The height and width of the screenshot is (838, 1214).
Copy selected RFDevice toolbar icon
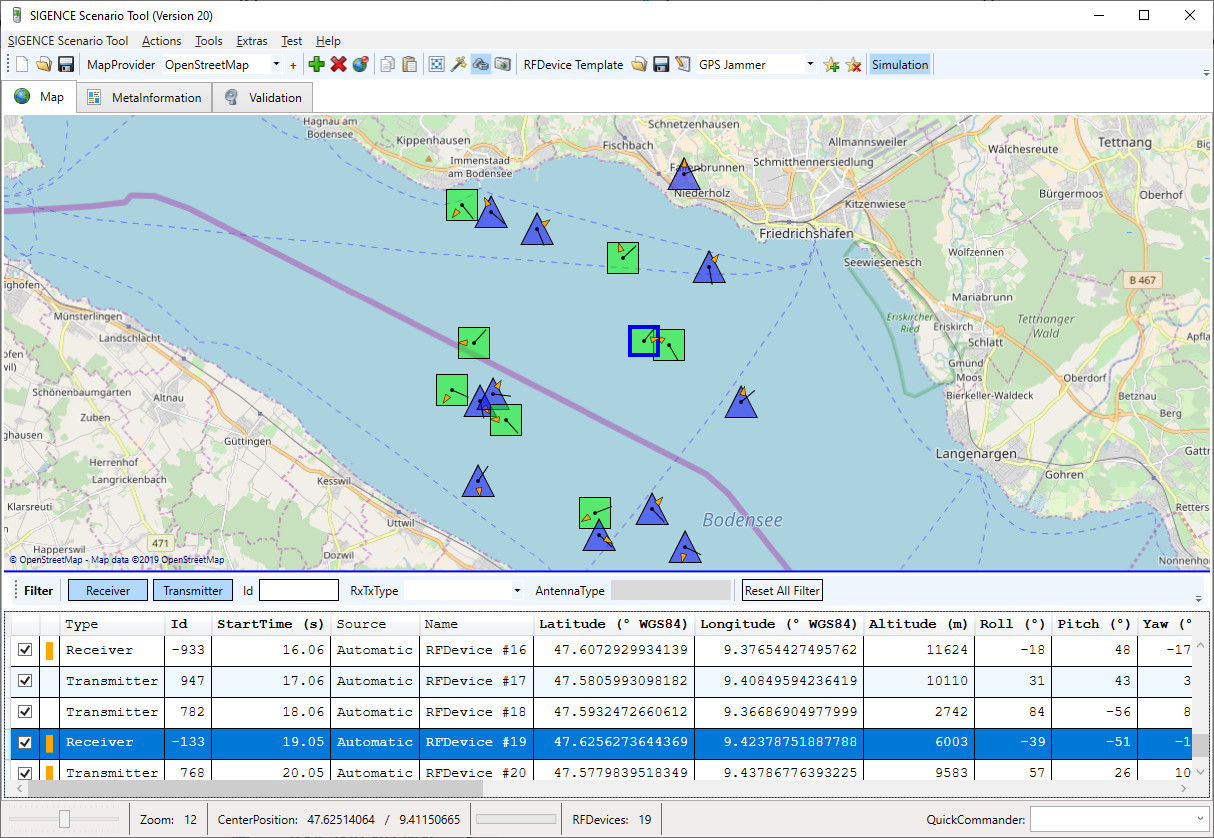[x=387, y=65]
